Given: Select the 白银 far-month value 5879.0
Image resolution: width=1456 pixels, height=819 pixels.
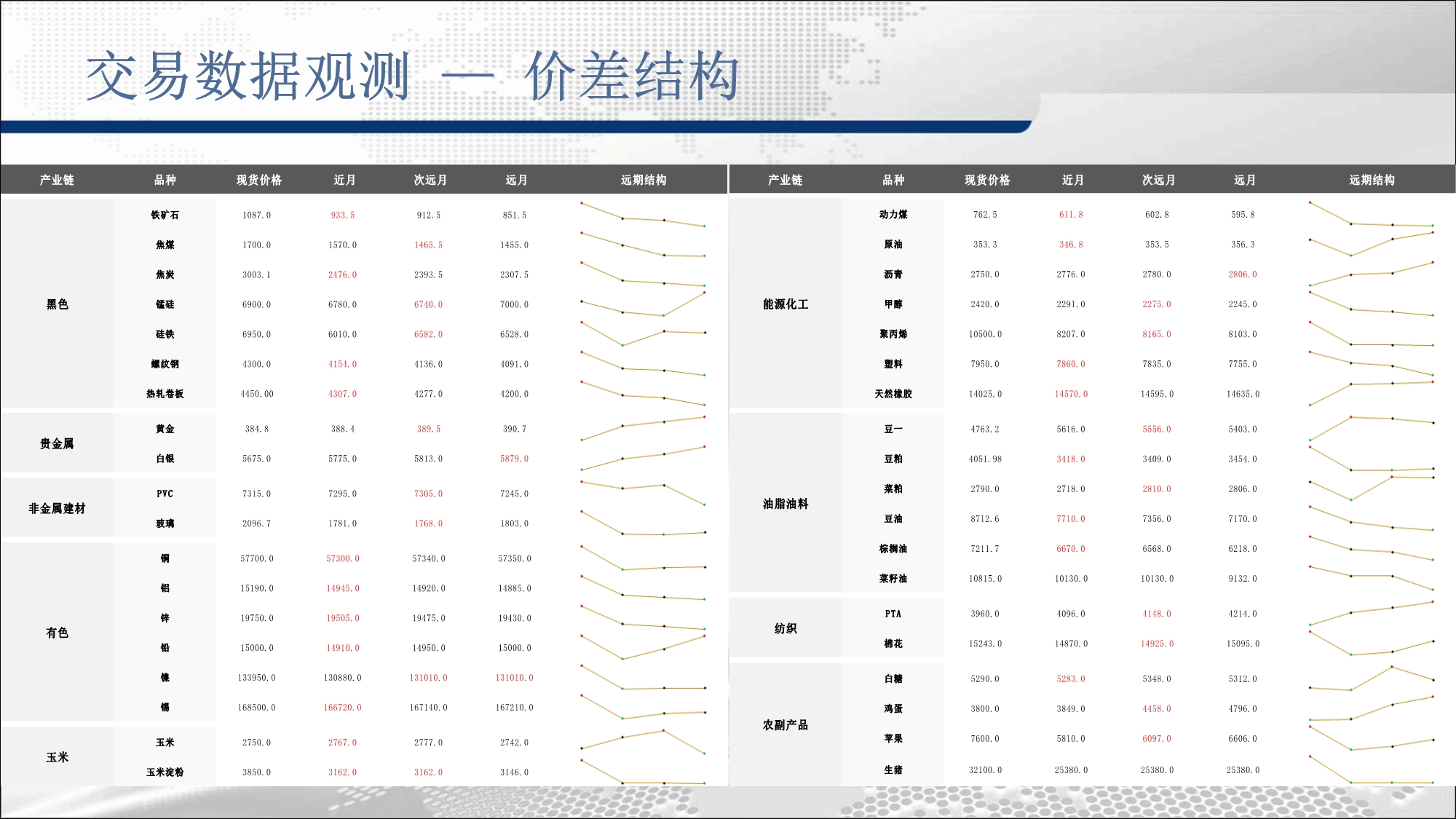Looking at the screenshot, I should tap(515, 459).
